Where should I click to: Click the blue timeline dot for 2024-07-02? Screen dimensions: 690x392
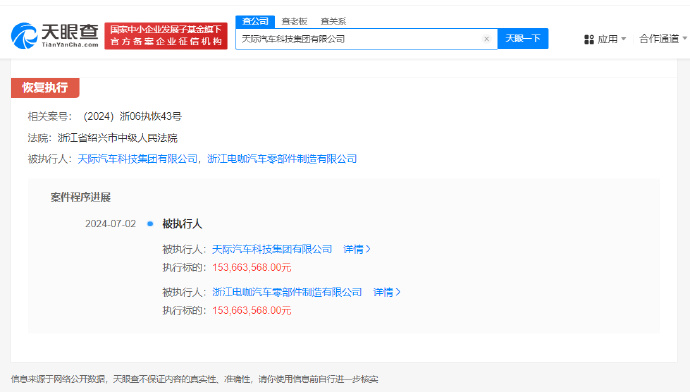point(150,224)
